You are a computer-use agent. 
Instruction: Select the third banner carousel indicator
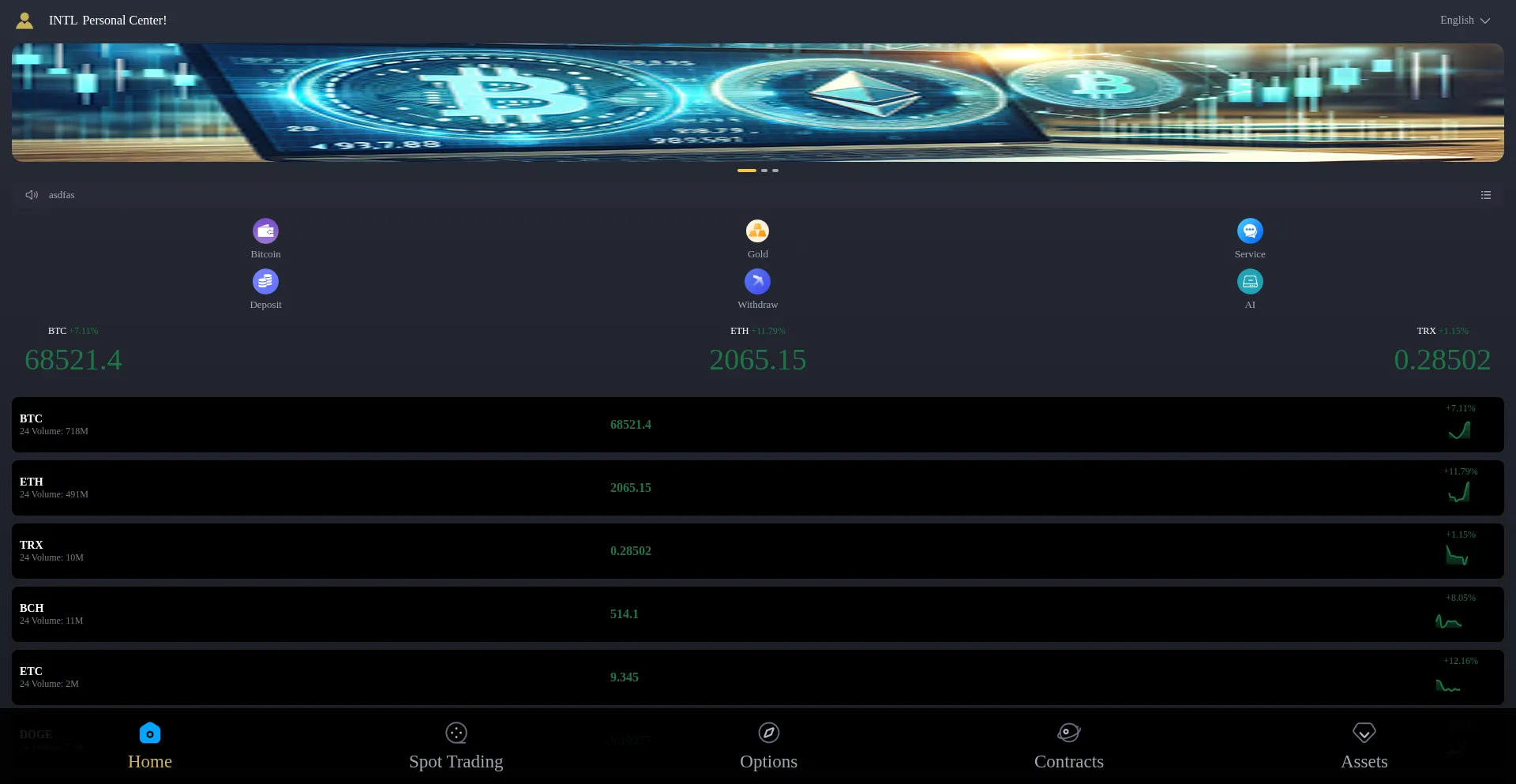pyautogui.click(x=775, y=171)
